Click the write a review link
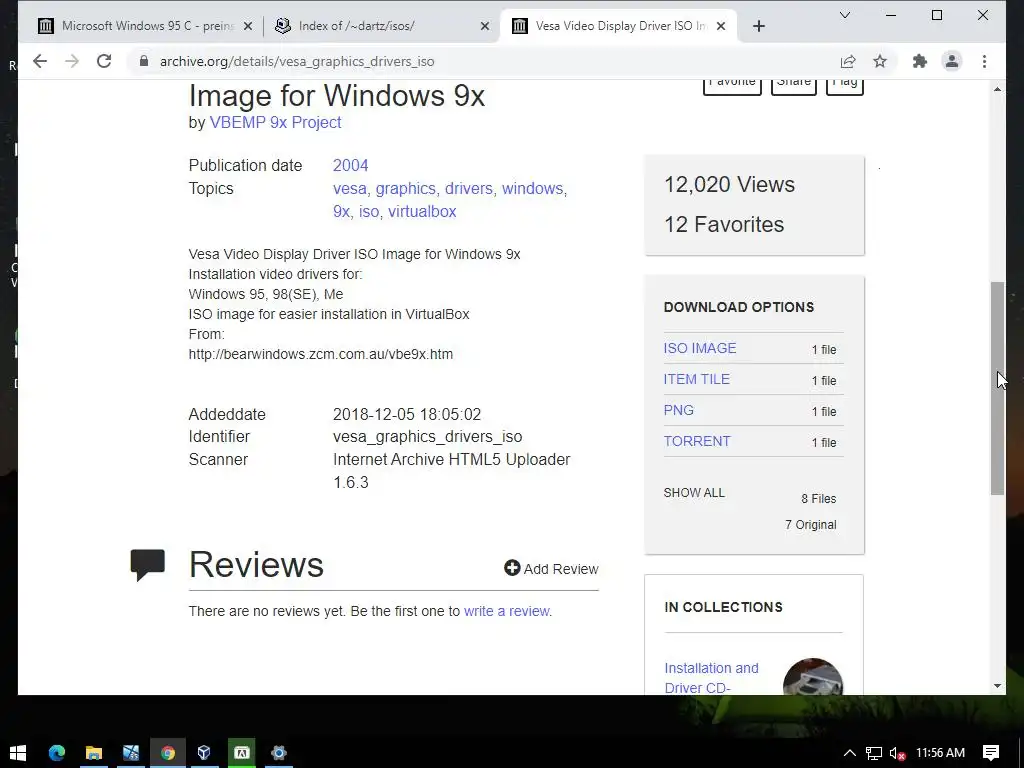Image resolution: width=1024 pixels, height=768 pixels. (506, 611)
